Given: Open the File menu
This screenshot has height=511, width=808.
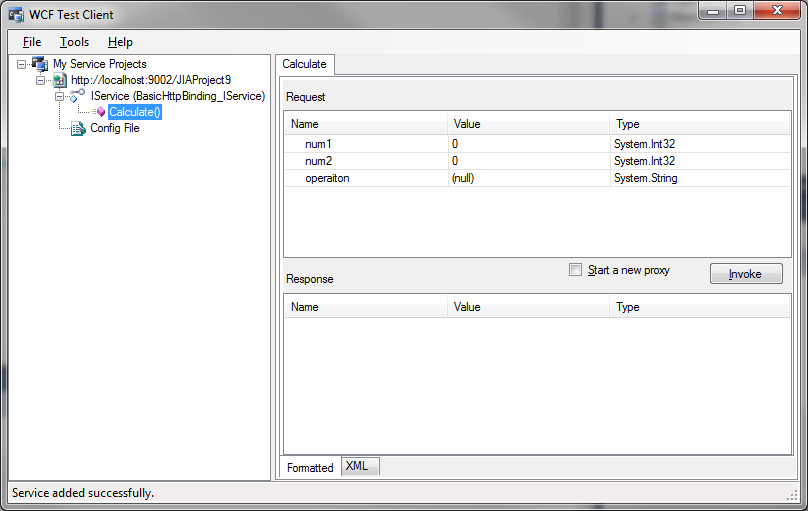Looking at the screenshot, I should click(x=32, y=42).
